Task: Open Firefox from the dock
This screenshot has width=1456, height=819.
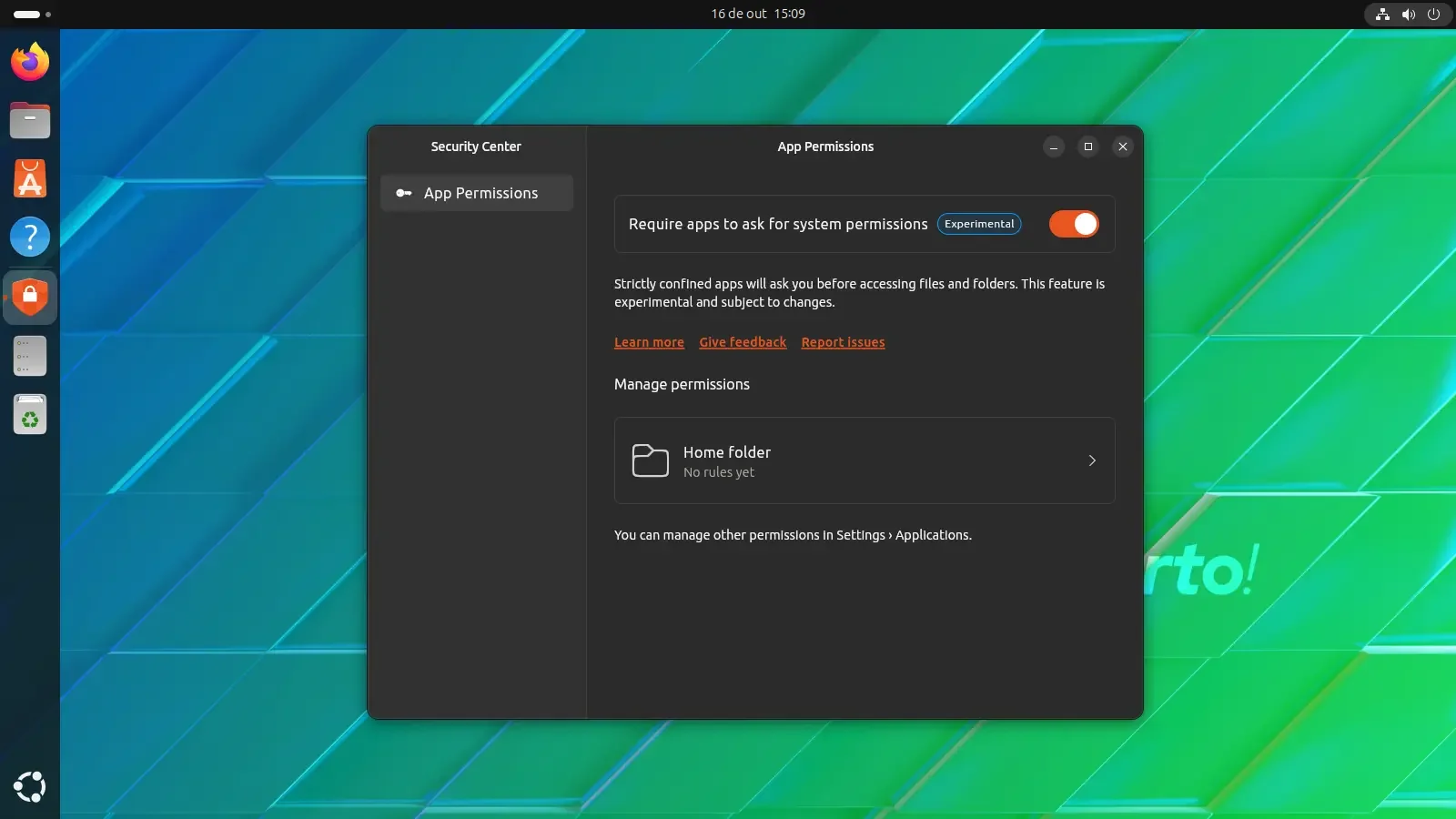Action: (x=30, y=62)
